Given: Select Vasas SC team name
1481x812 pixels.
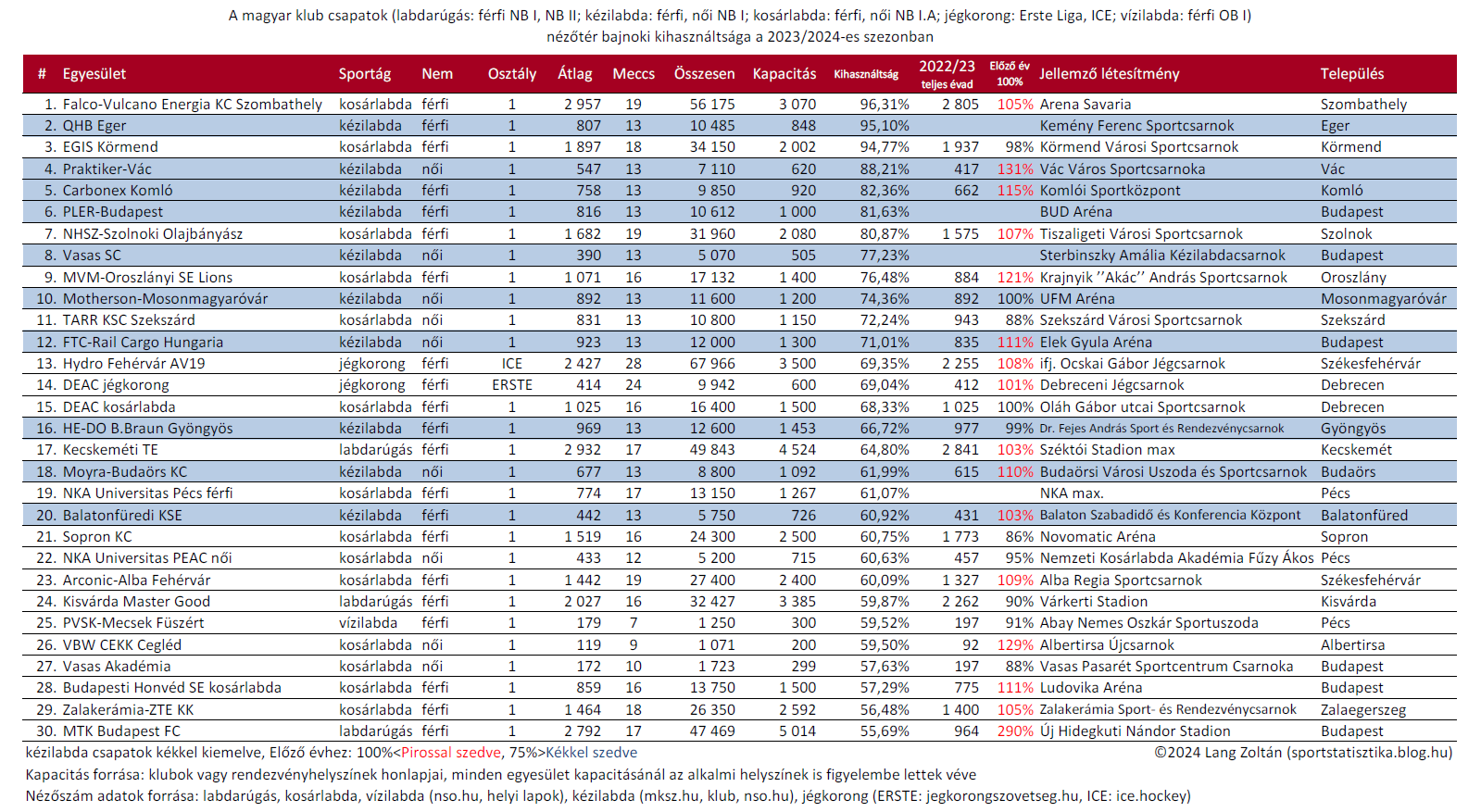Looking at the screenshot, I should (x=92, y=256).
